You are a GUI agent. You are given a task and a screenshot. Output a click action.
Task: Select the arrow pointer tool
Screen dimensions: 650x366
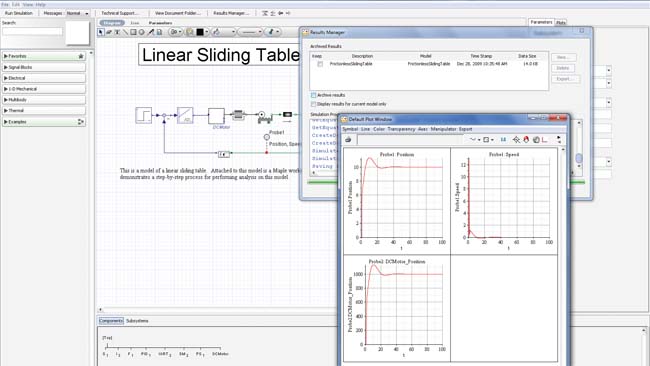pos(101,32)
